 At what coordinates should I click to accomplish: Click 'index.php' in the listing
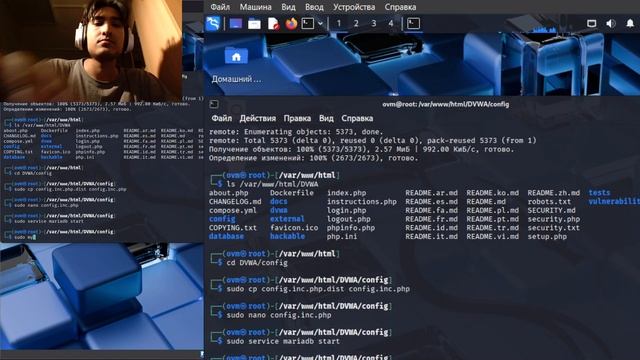[347, 193]
